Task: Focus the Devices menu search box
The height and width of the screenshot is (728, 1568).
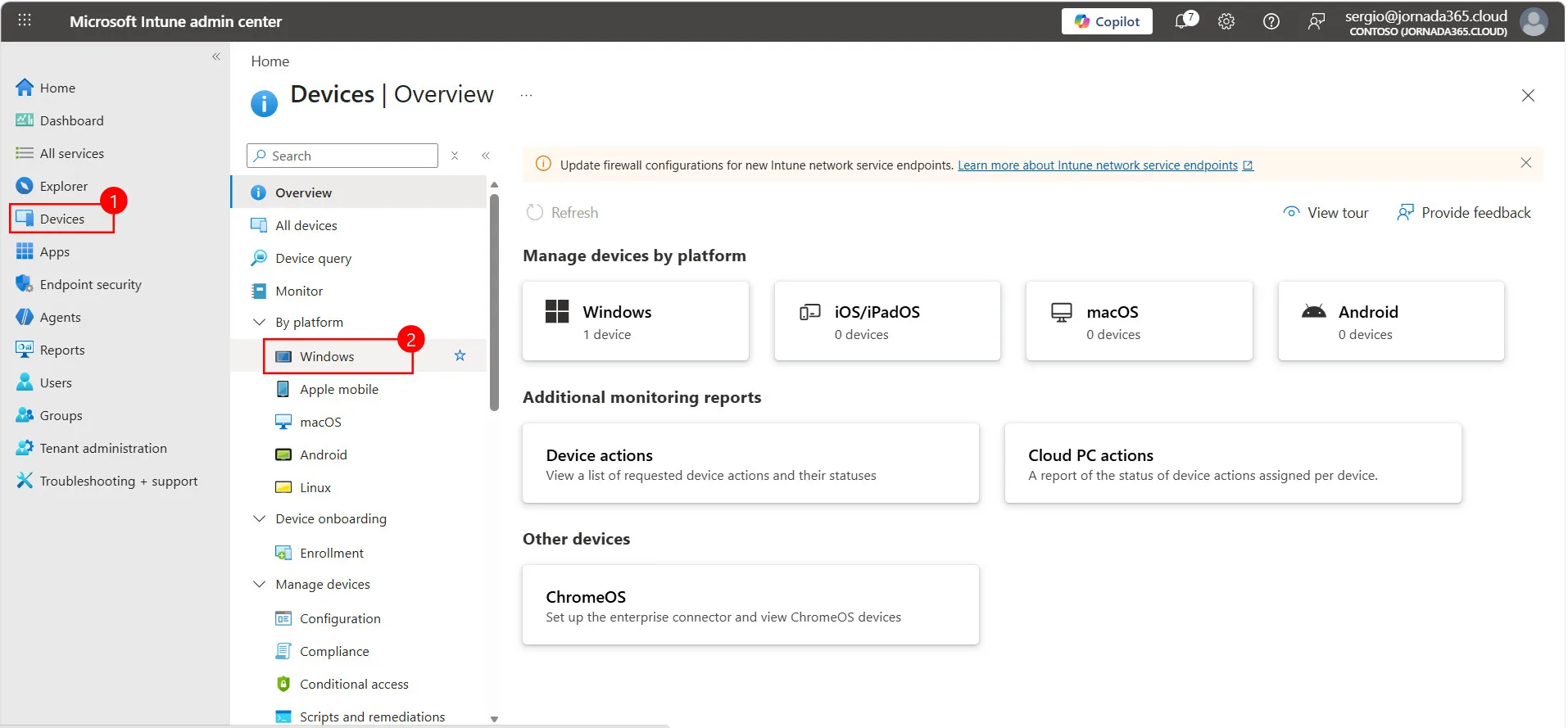Action: coord(342,156)
